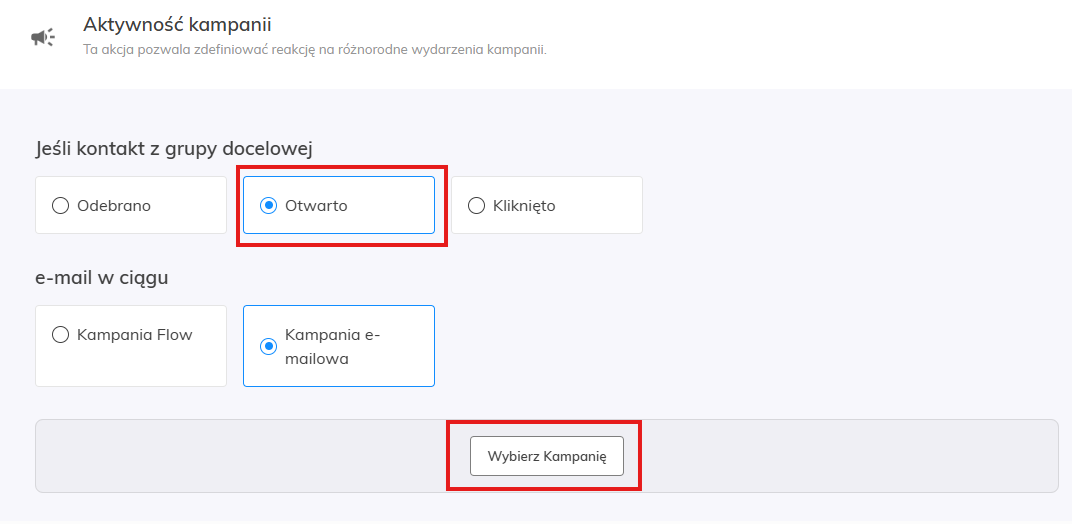Select the Kliknięto radio circle
The image size is (1072, 524).
[476, 206]
